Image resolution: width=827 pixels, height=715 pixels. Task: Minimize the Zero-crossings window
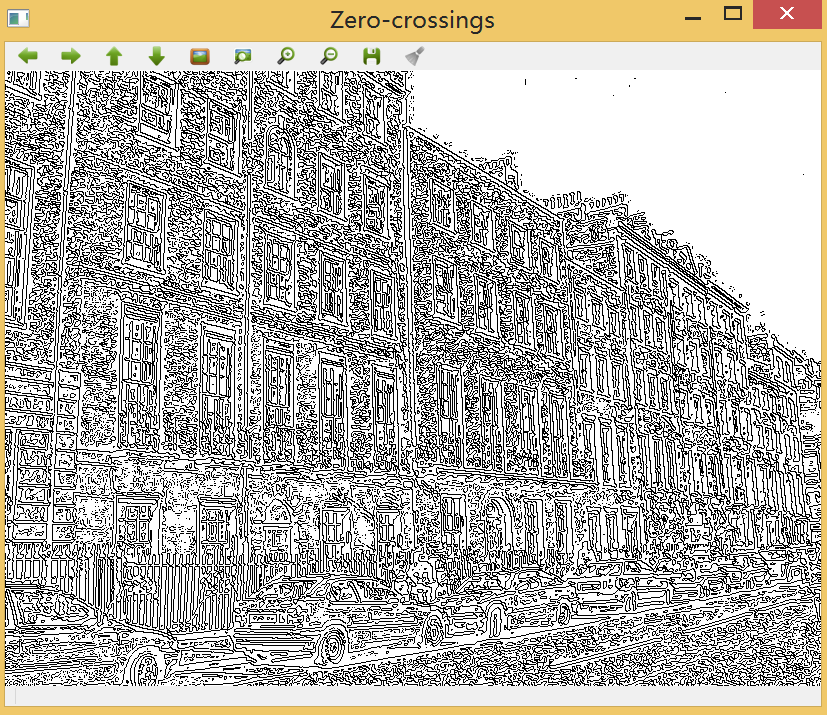[693, 18]
